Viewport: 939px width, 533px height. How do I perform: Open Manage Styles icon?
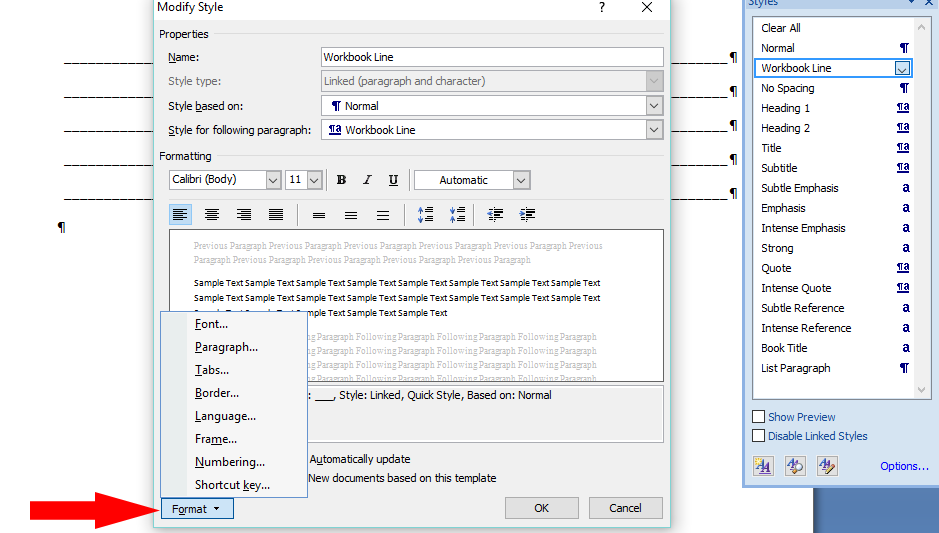[827, 465]
